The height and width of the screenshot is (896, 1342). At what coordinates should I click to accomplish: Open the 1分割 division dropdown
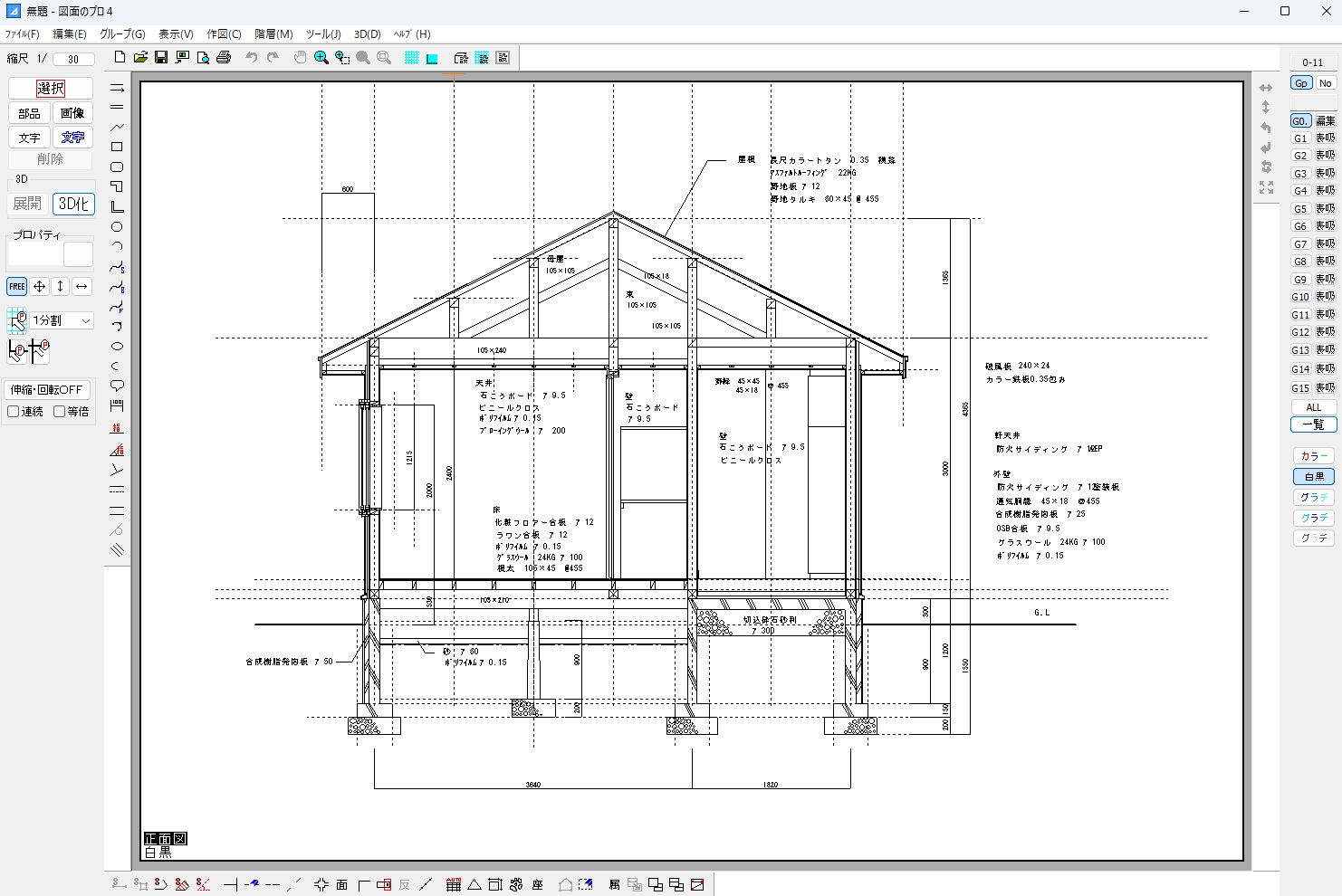(62, 320)
